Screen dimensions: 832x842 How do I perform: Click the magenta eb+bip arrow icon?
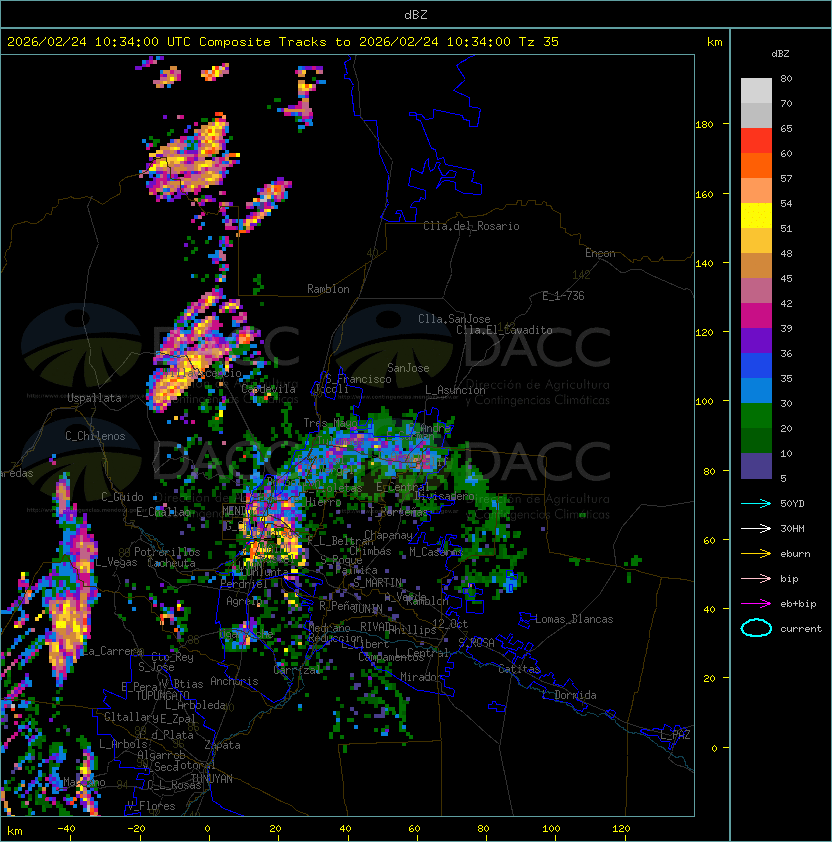pyautogui.click(x=756, y=604)
